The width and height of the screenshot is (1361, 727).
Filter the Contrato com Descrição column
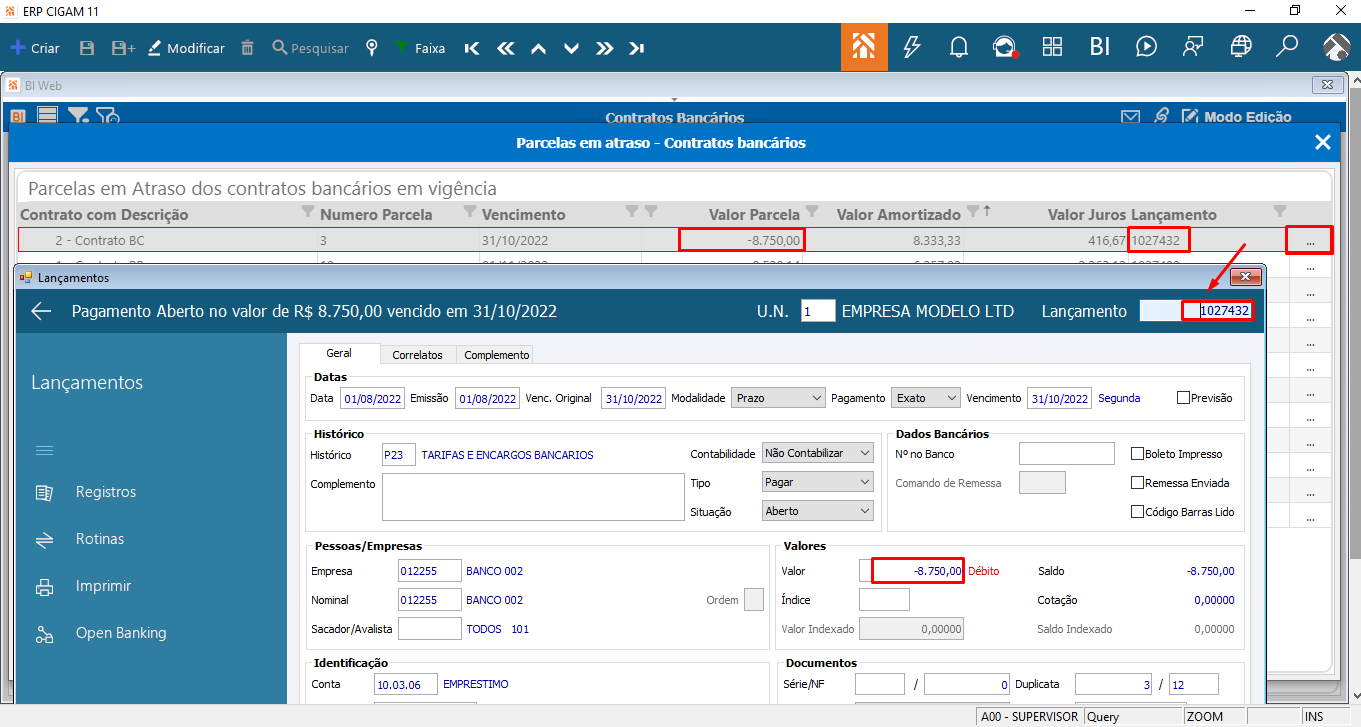307,212
